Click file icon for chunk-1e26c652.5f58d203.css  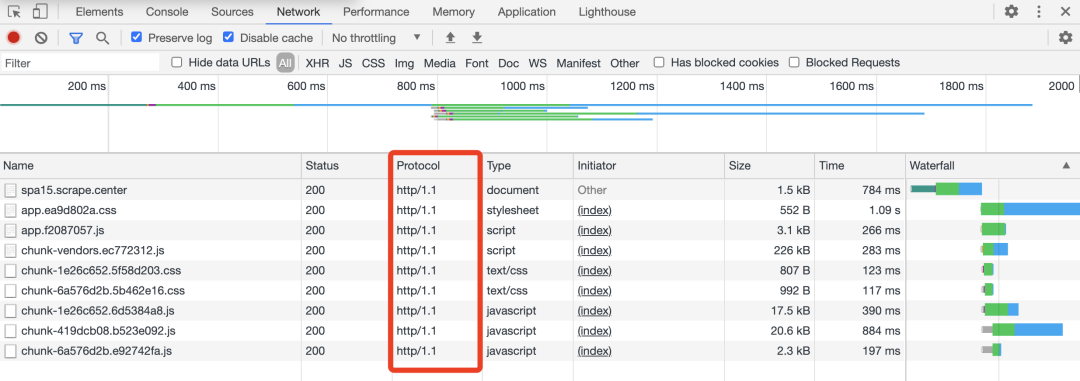10,271
